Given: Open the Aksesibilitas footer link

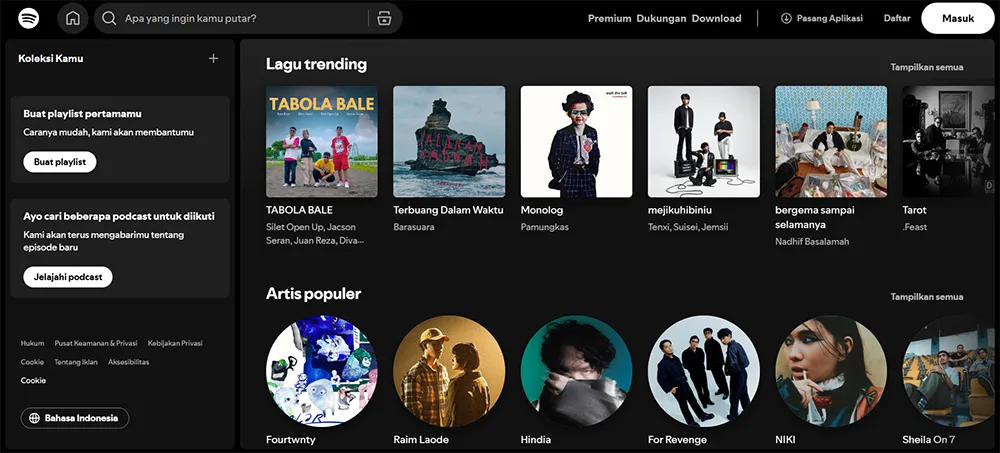Looking at the screenshot, I should 128,362.
